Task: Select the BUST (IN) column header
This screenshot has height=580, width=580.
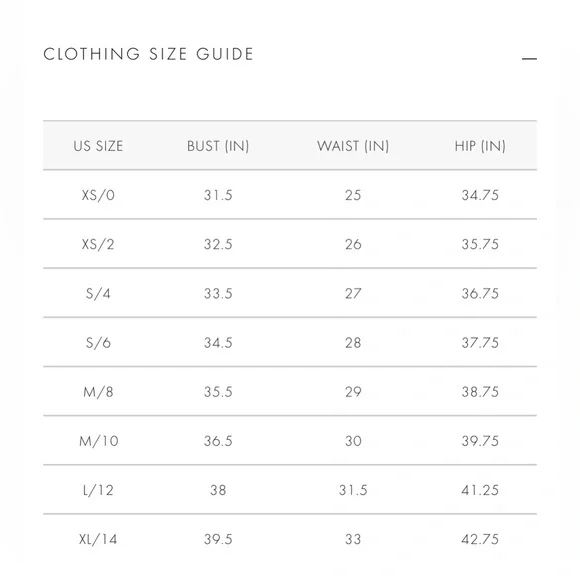Action: 218,146
